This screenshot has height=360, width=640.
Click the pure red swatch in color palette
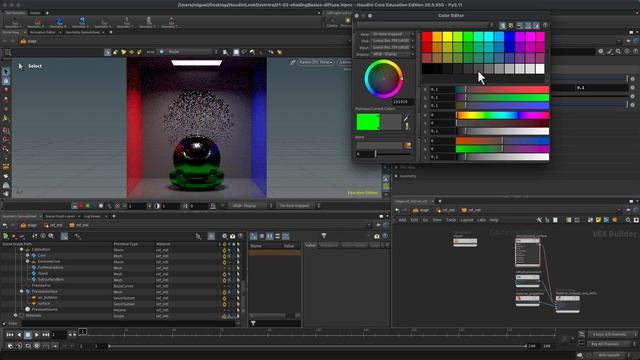[x=427, y=37]
